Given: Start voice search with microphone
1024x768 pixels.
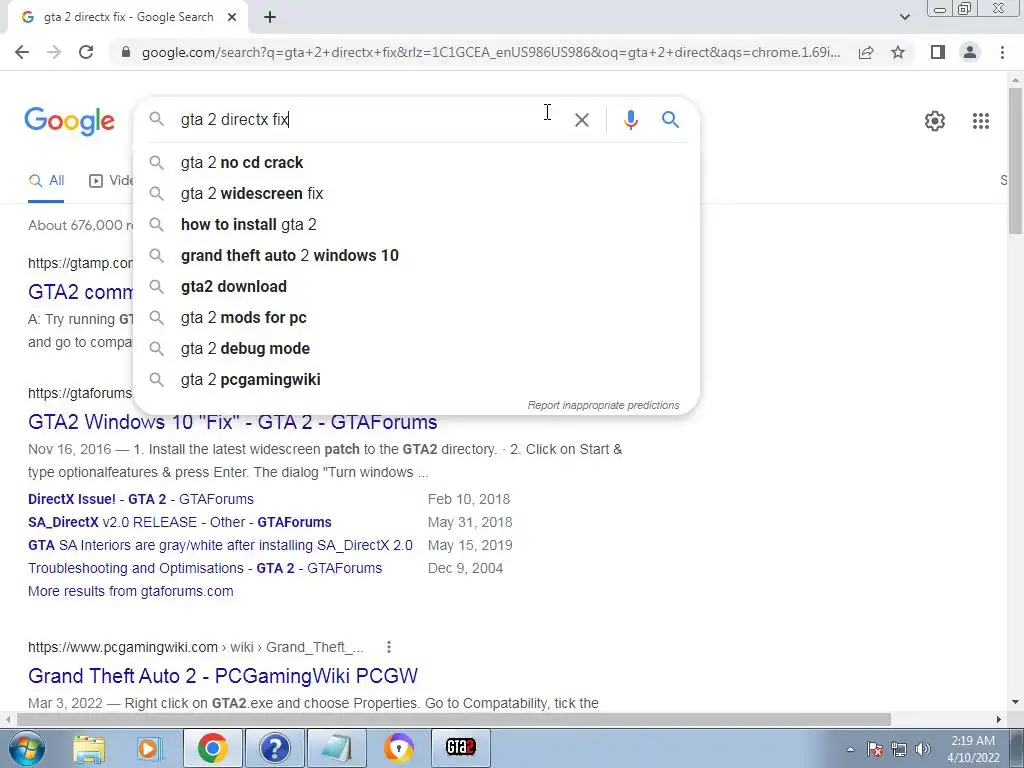Looking at the screenshot, I should coord(630,120).
